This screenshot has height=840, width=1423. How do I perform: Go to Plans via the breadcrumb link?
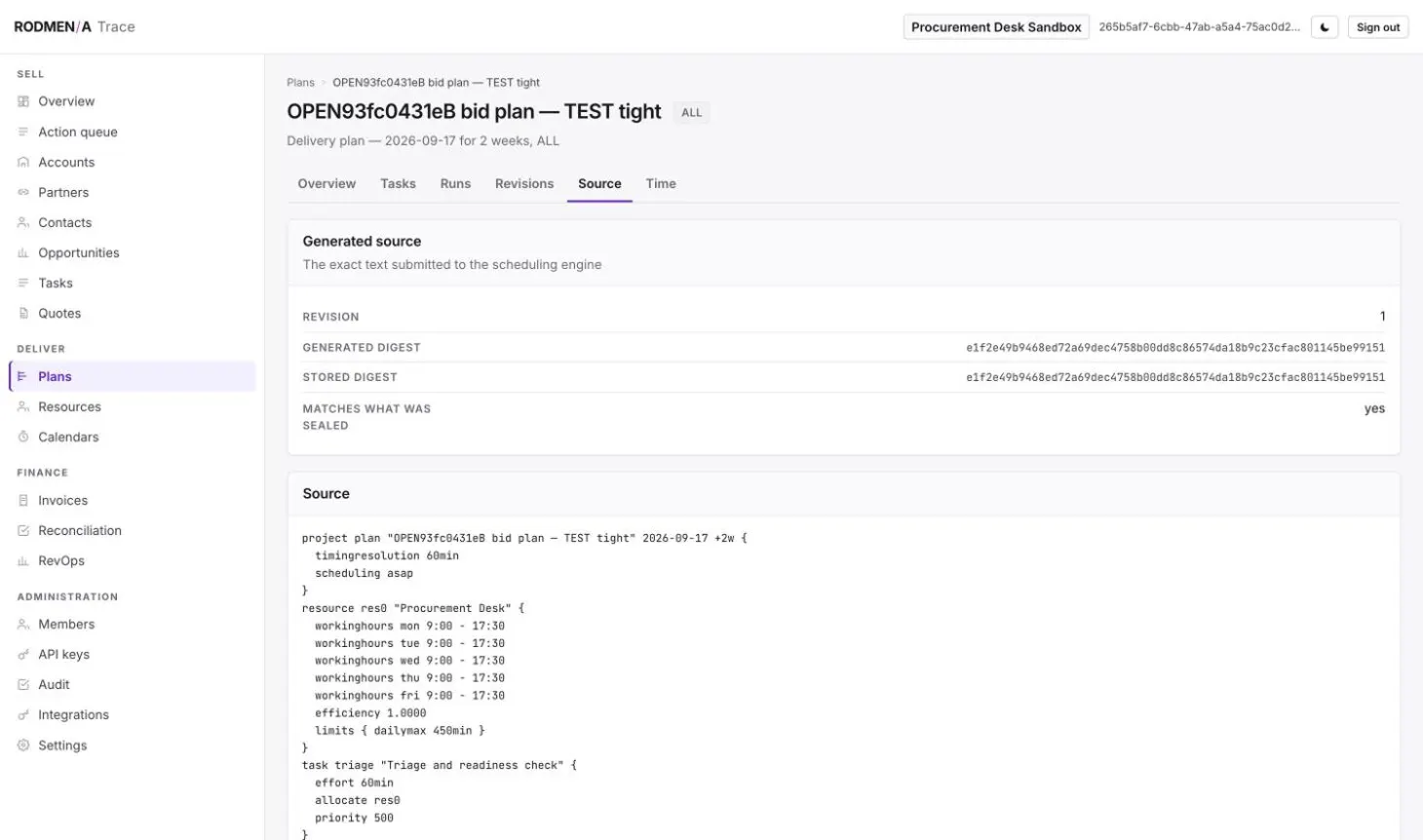coord(300,83)
